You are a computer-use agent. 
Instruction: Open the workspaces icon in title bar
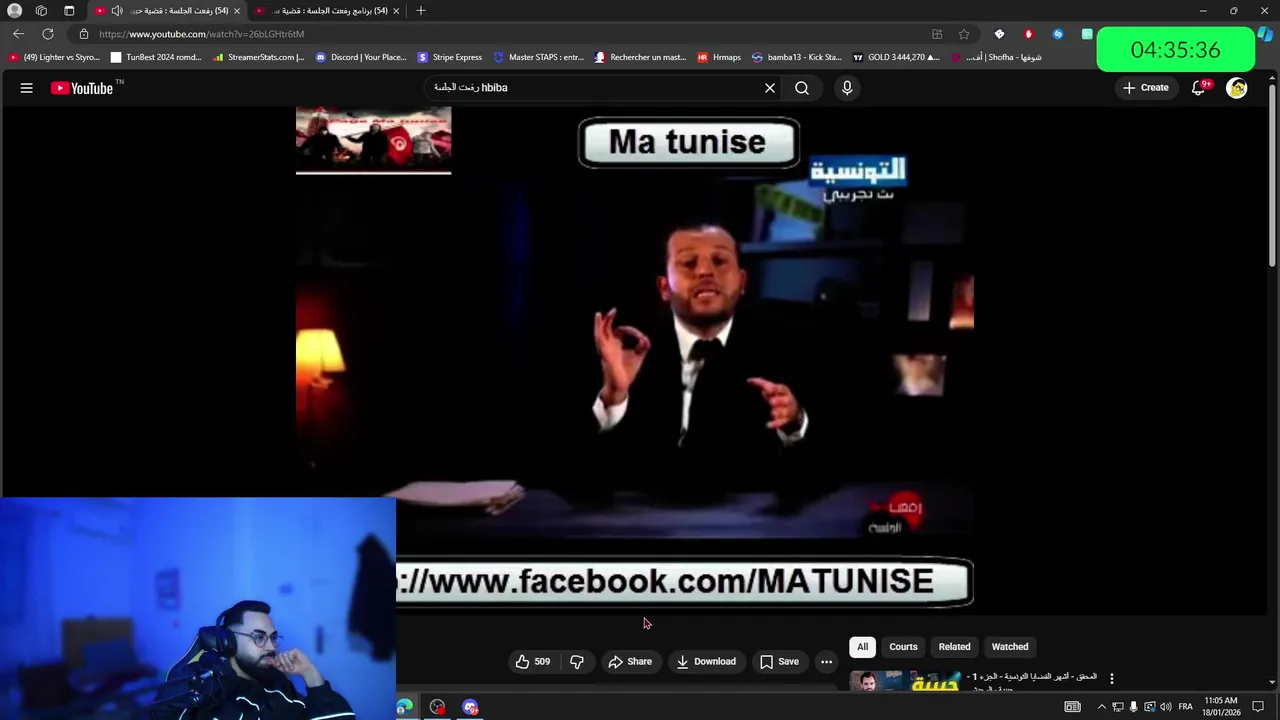click(x=41, y=11)
